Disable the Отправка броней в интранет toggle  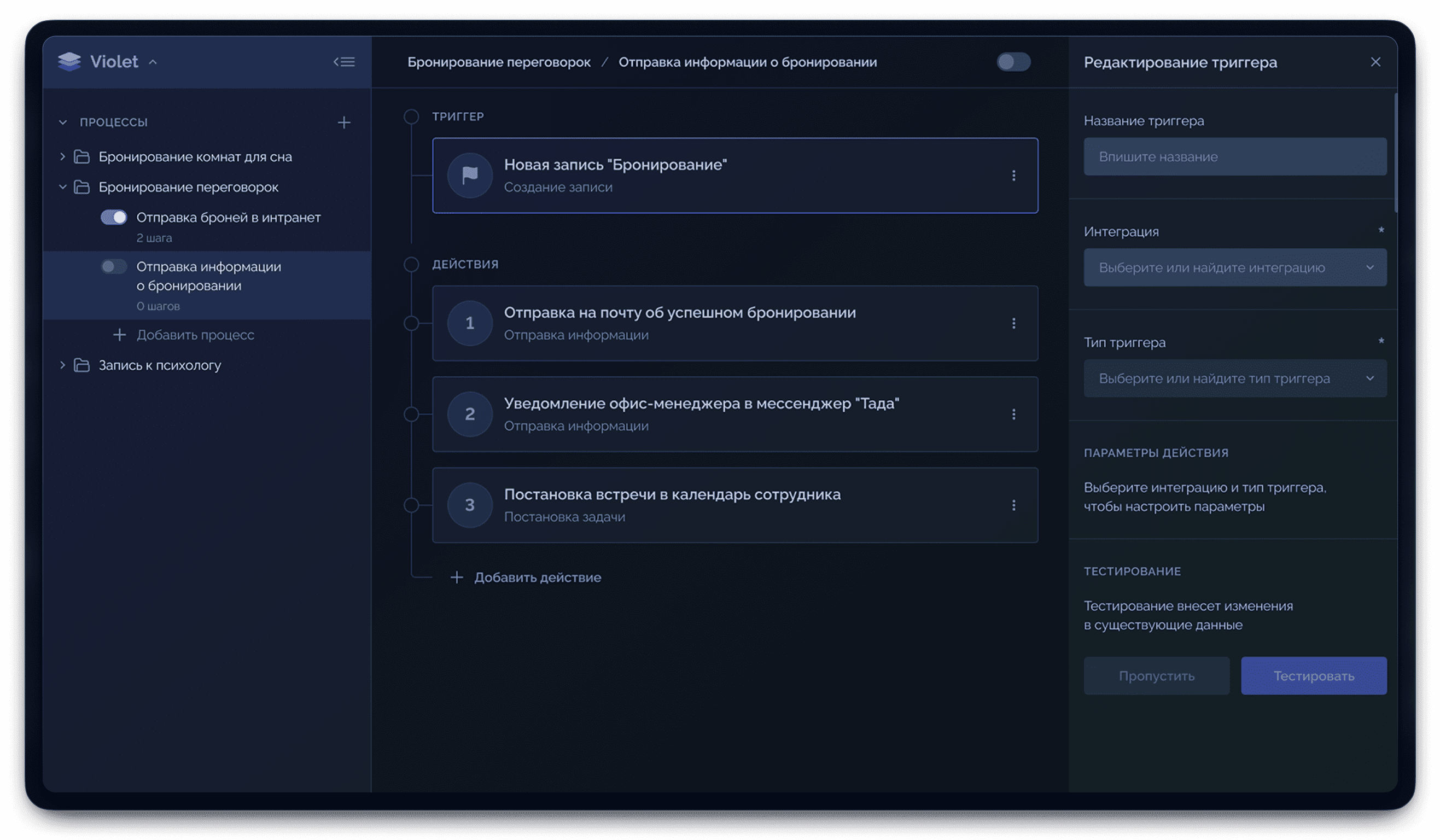pos(114,217)
